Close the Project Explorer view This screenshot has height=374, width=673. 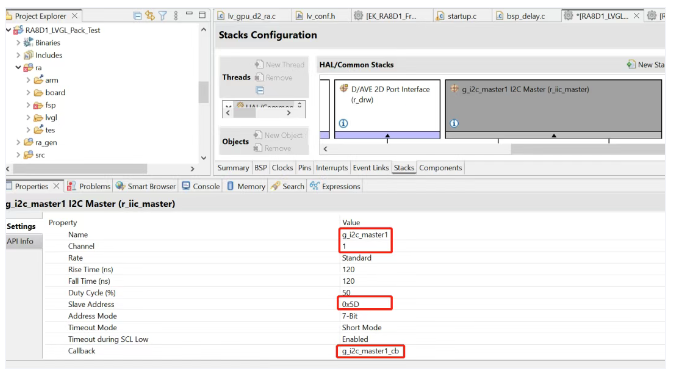[x=75, y=16]
